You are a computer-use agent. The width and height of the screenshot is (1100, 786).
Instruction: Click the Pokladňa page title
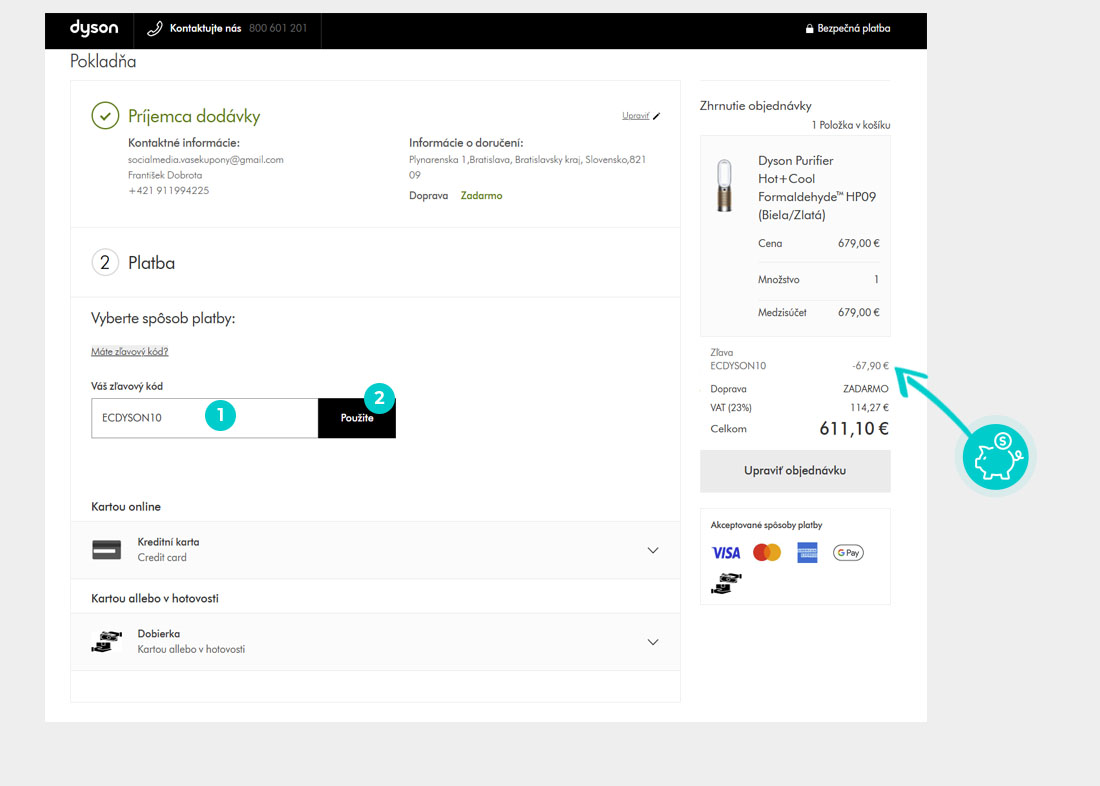(x=103, y=62)
